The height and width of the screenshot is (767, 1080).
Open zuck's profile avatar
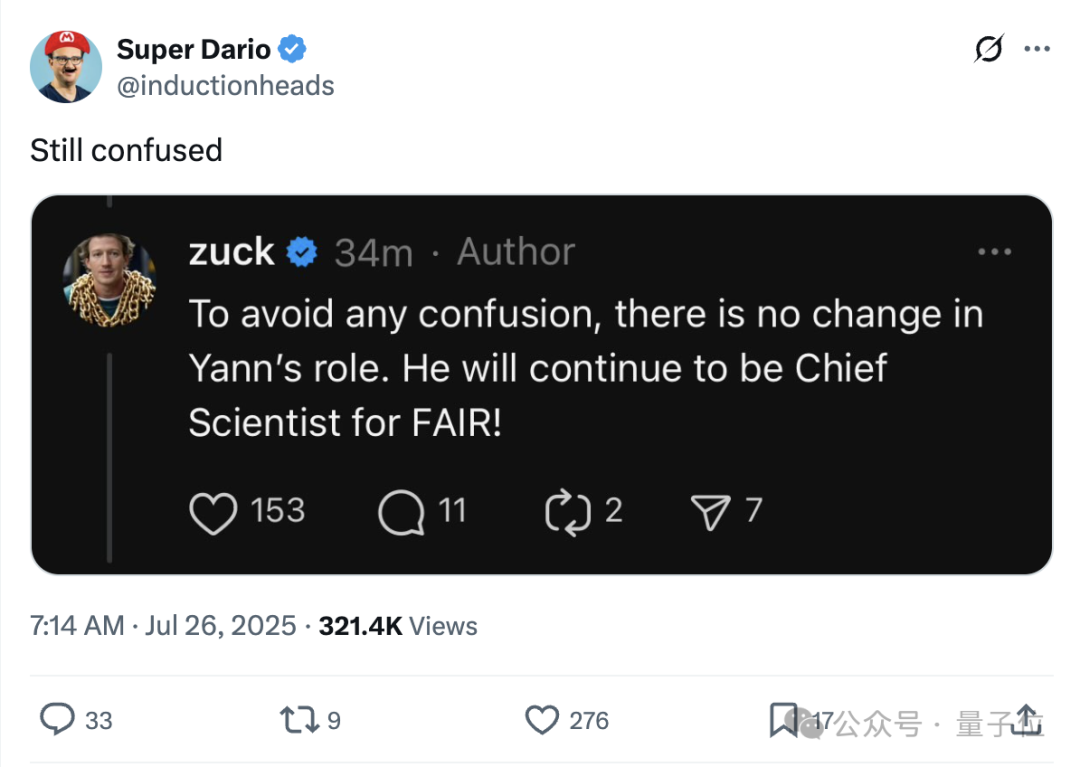109,280
